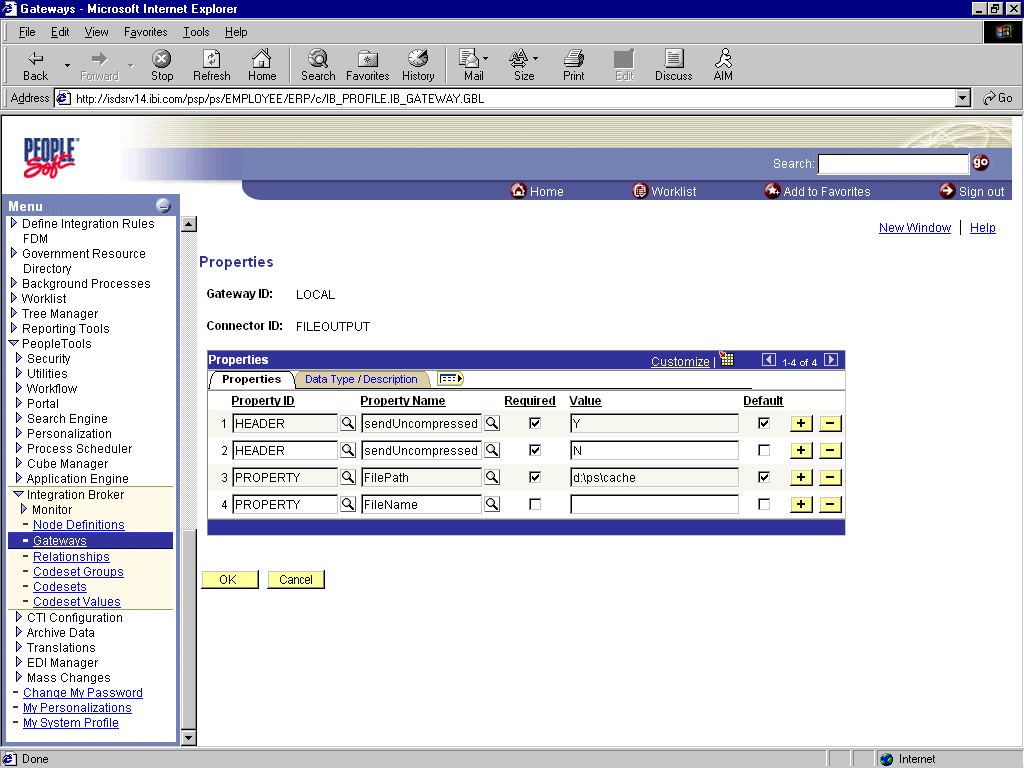Click inside the header Search field

click(x=893, y=163)
